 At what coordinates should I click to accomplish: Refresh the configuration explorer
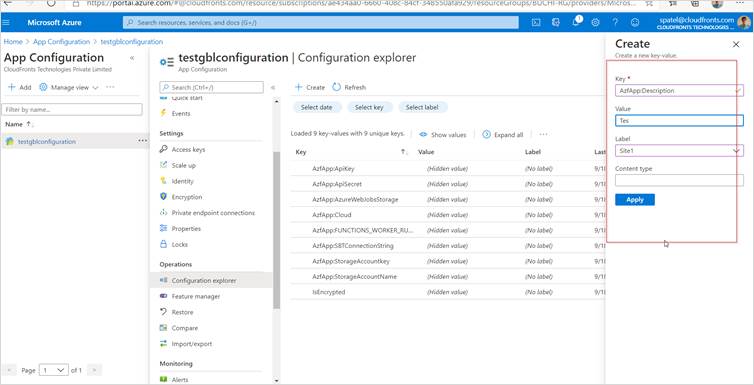tap(349, 87)
